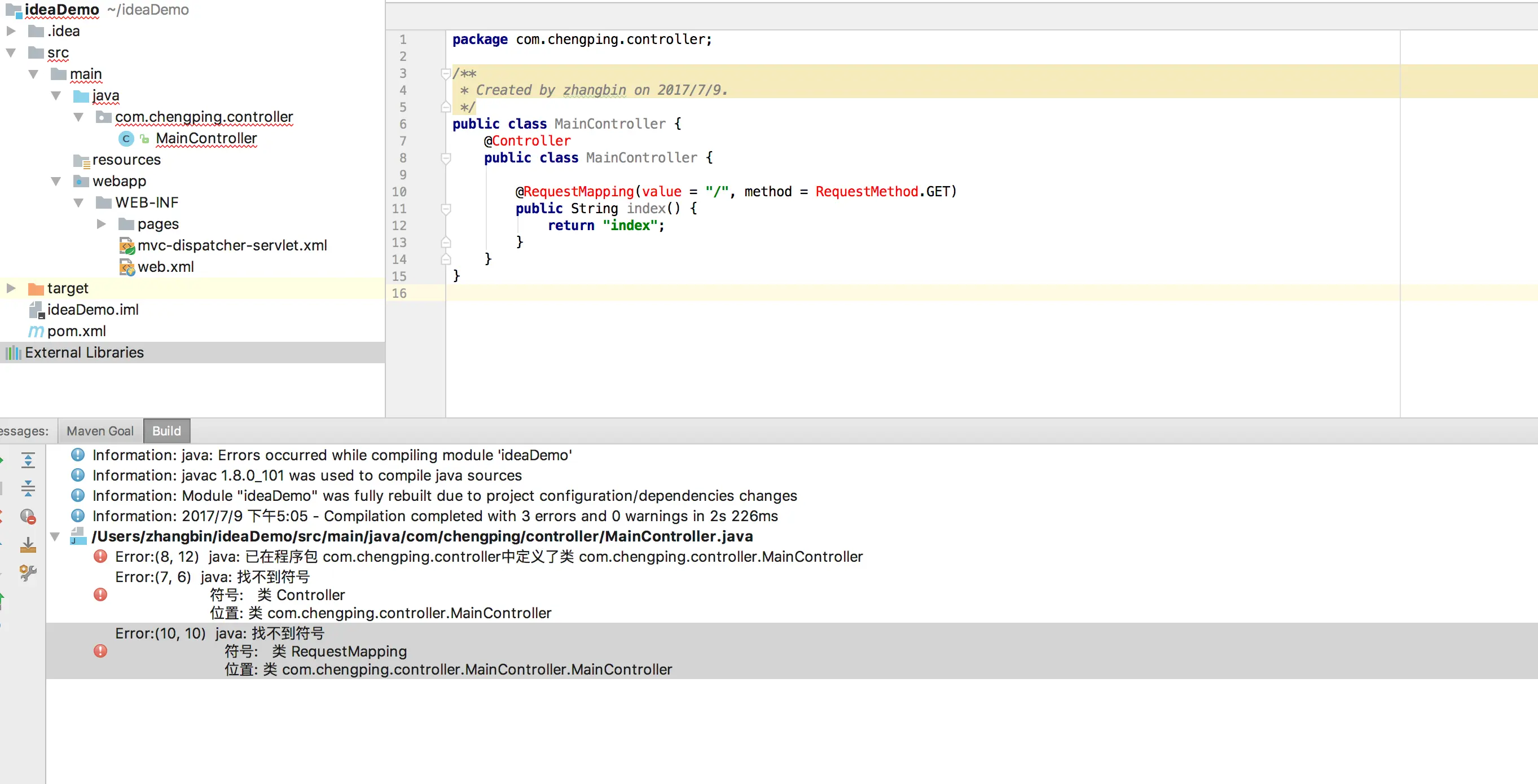The height and width of the screenshot is (784, 1538).
Task: Click the MainController class icon in tree
Action: [126, 138]
